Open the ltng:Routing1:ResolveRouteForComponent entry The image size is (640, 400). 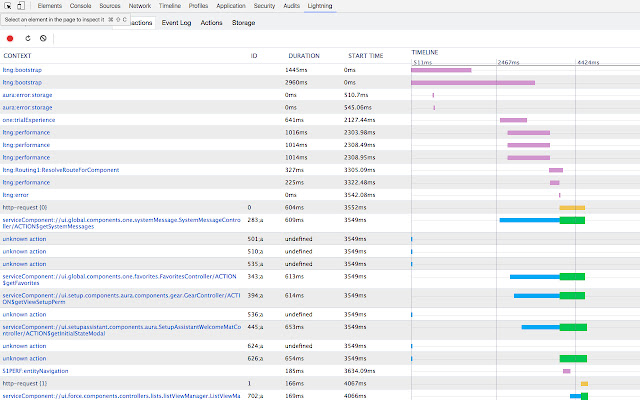pyautogui.click(x=58, y=170)
